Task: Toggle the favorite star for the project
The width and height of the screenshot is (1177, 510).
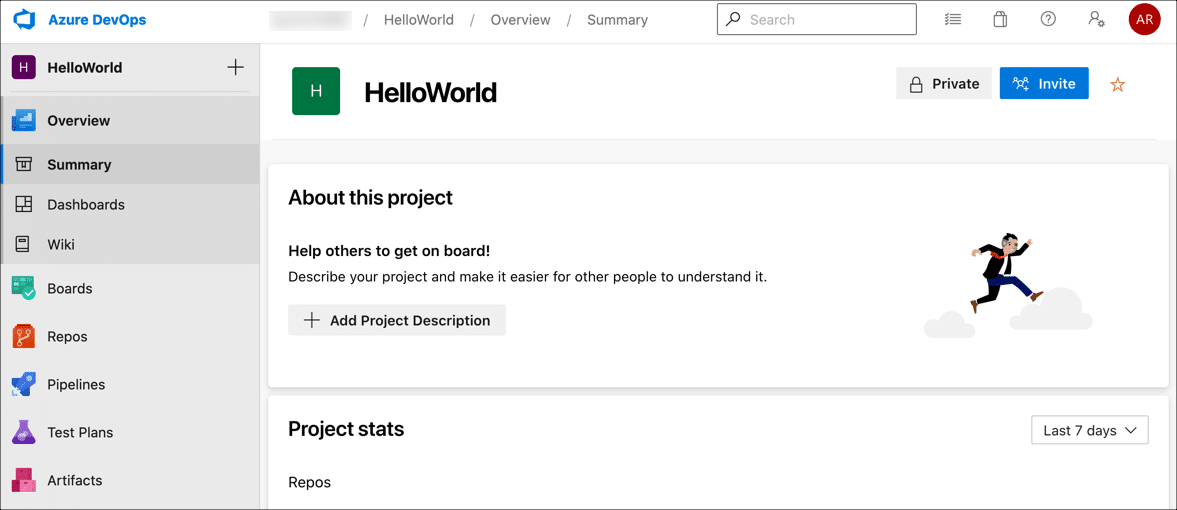Action: 1117,85
